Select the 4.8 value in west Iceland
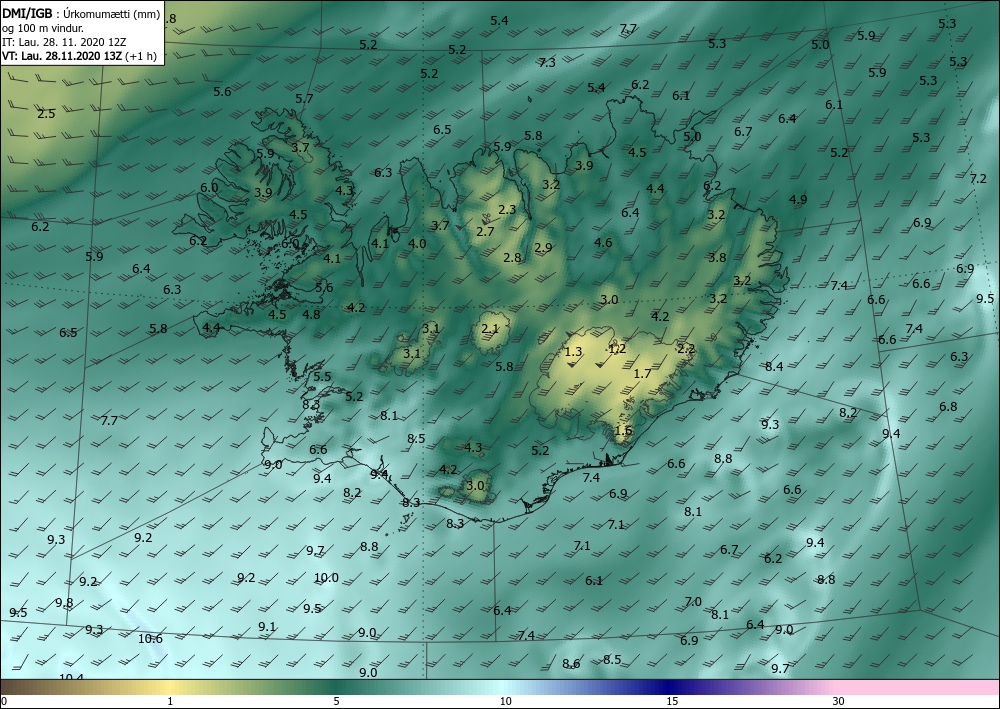Screen dimensions: 1000x709 click(311, 314)
